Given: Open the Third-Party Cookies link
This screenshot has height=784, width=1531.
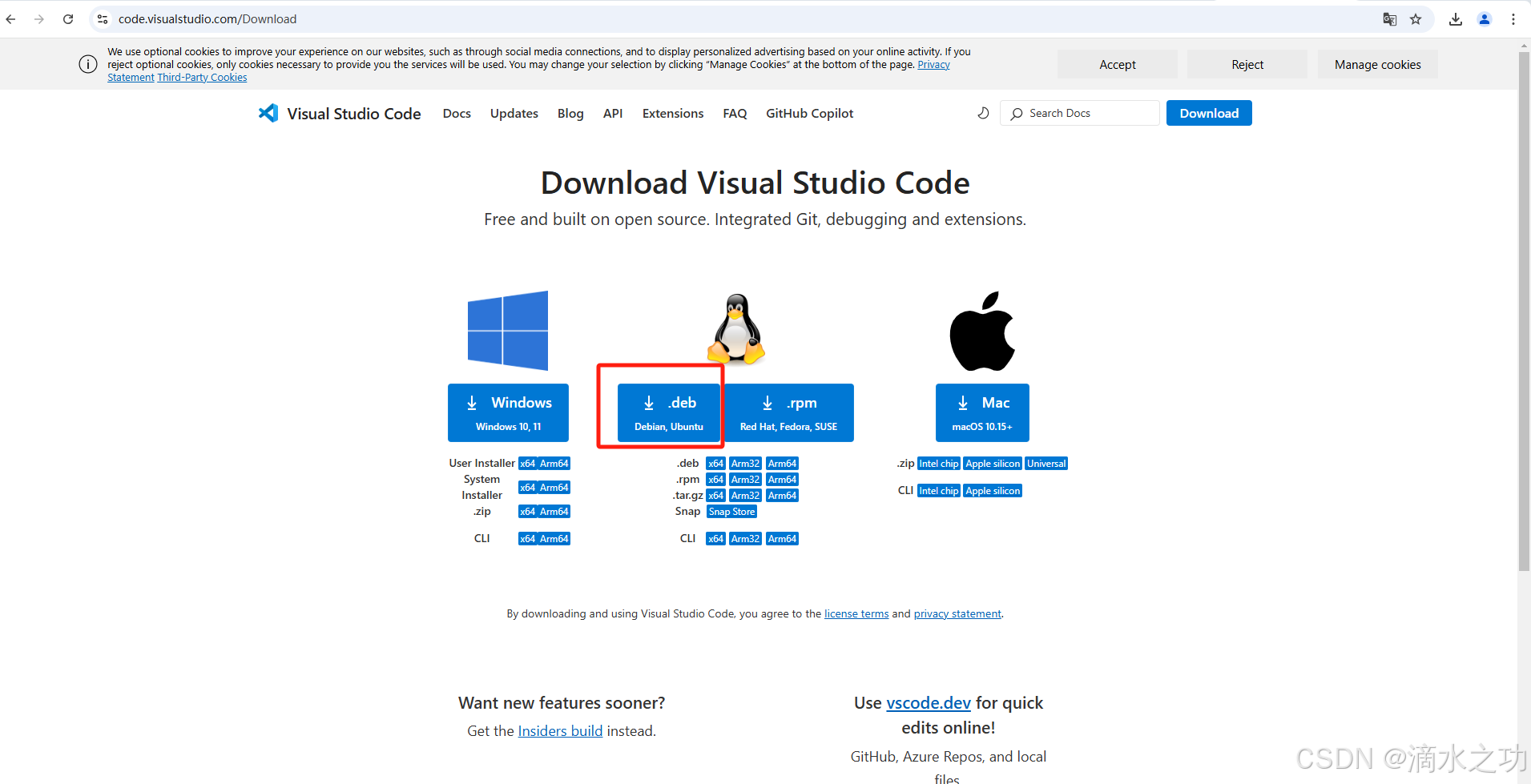Looking at the screenshot, I should pos(202,78).
